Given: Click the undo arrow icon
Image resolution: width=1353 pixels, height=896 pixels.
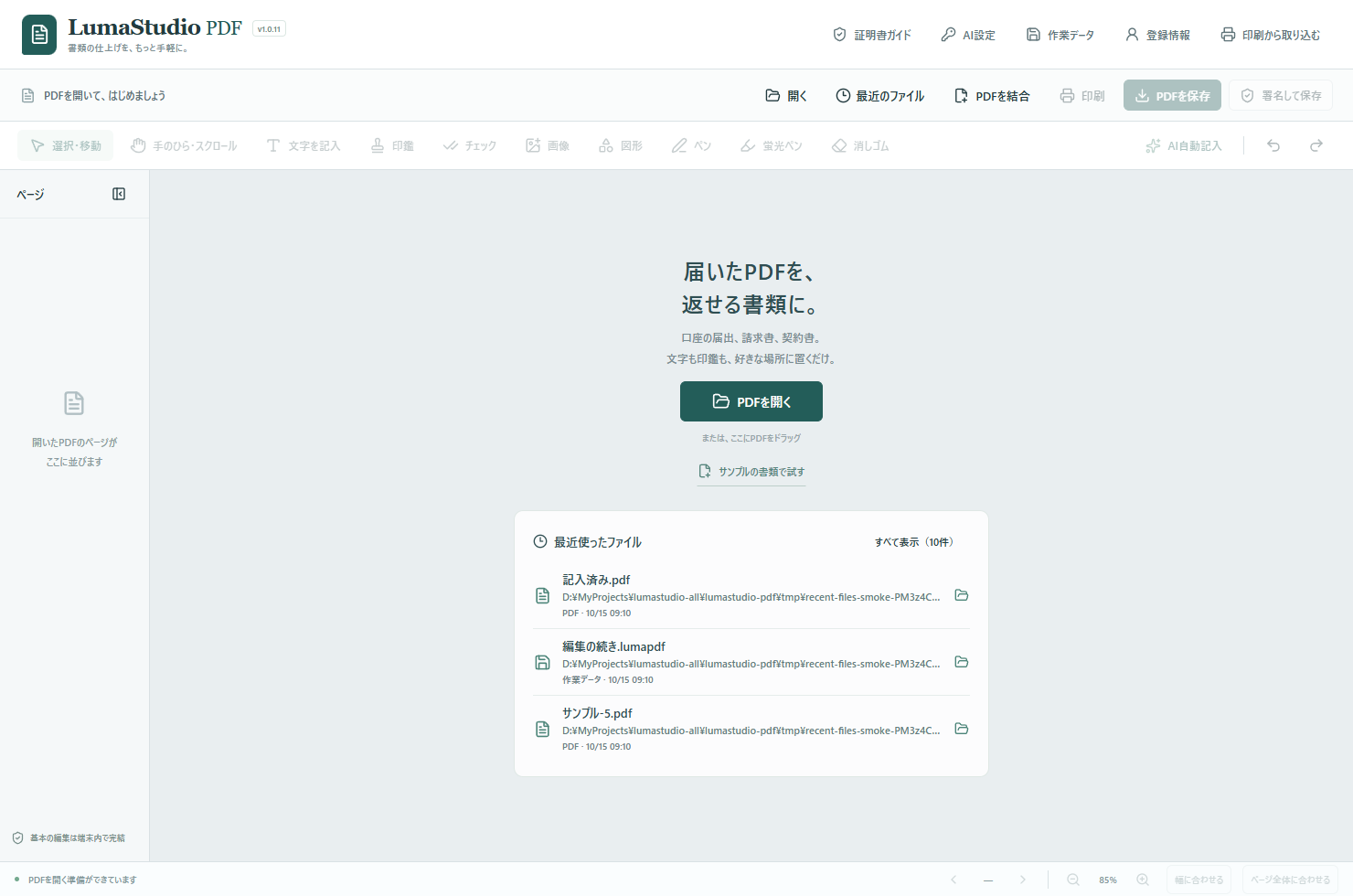Looking at the screenshot, I should click(1273, 145).
